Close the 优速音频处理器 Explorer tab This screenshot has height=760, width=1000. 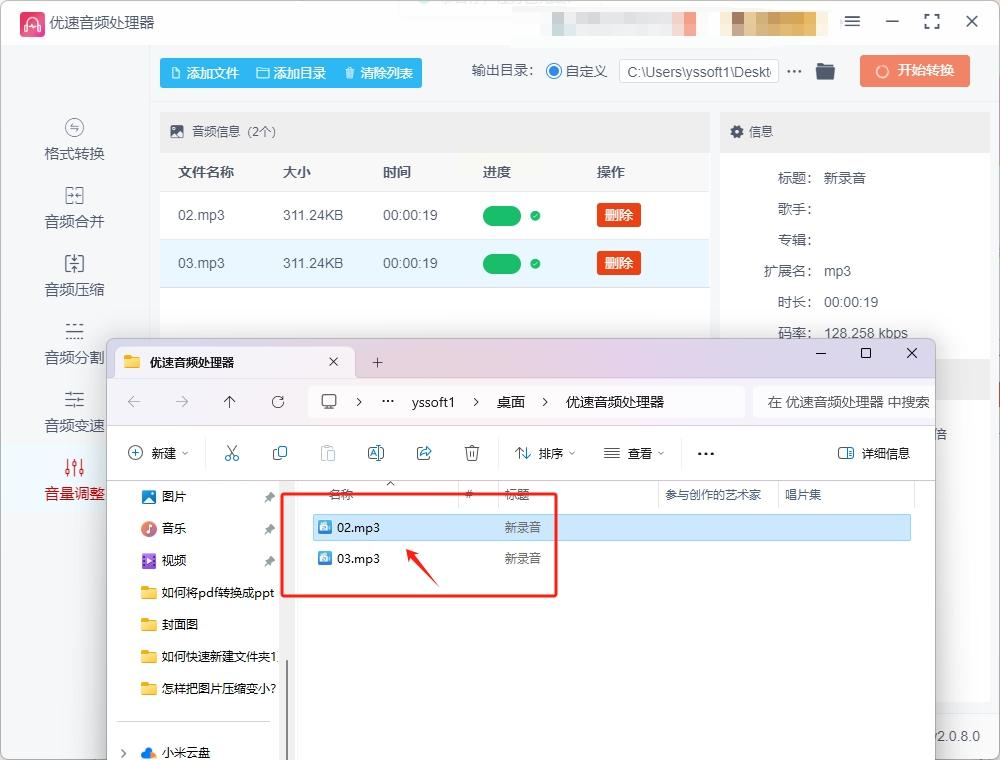click(334, 362)
